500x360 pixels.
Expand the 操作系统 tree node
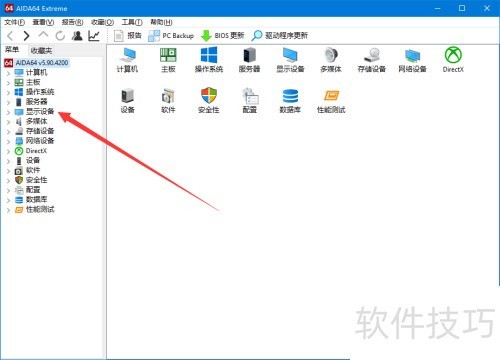coord(9,92)
